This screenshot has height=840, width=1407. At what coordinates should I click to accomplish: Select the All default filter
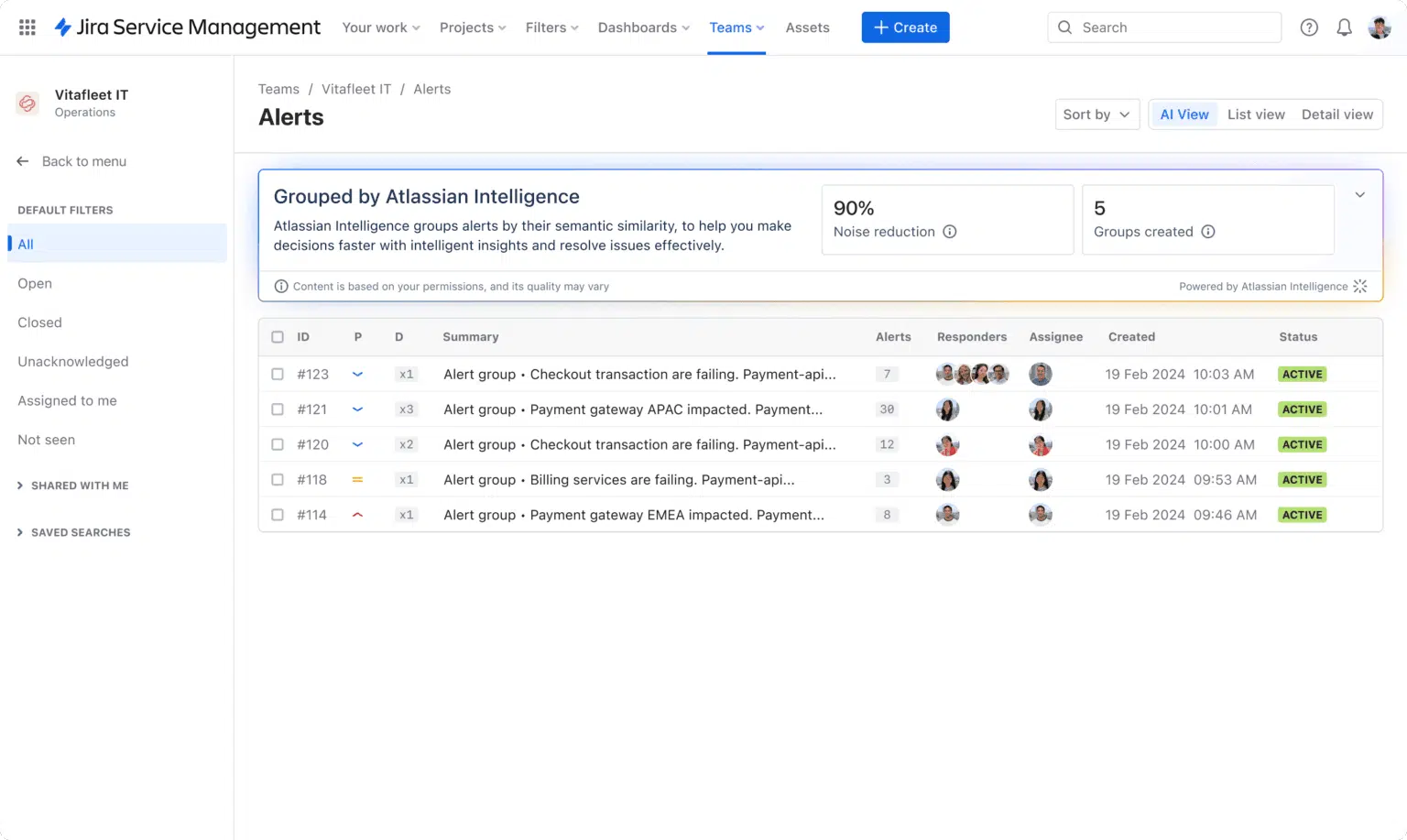[117, 244]
